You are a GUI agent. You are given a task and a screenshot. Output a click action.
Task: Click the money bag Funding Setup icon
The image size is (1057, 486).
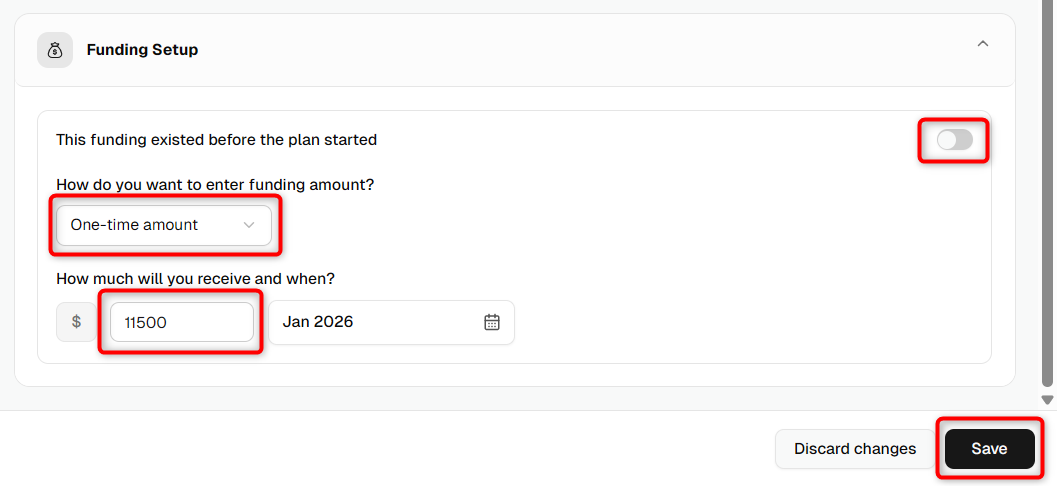point(55,50)
